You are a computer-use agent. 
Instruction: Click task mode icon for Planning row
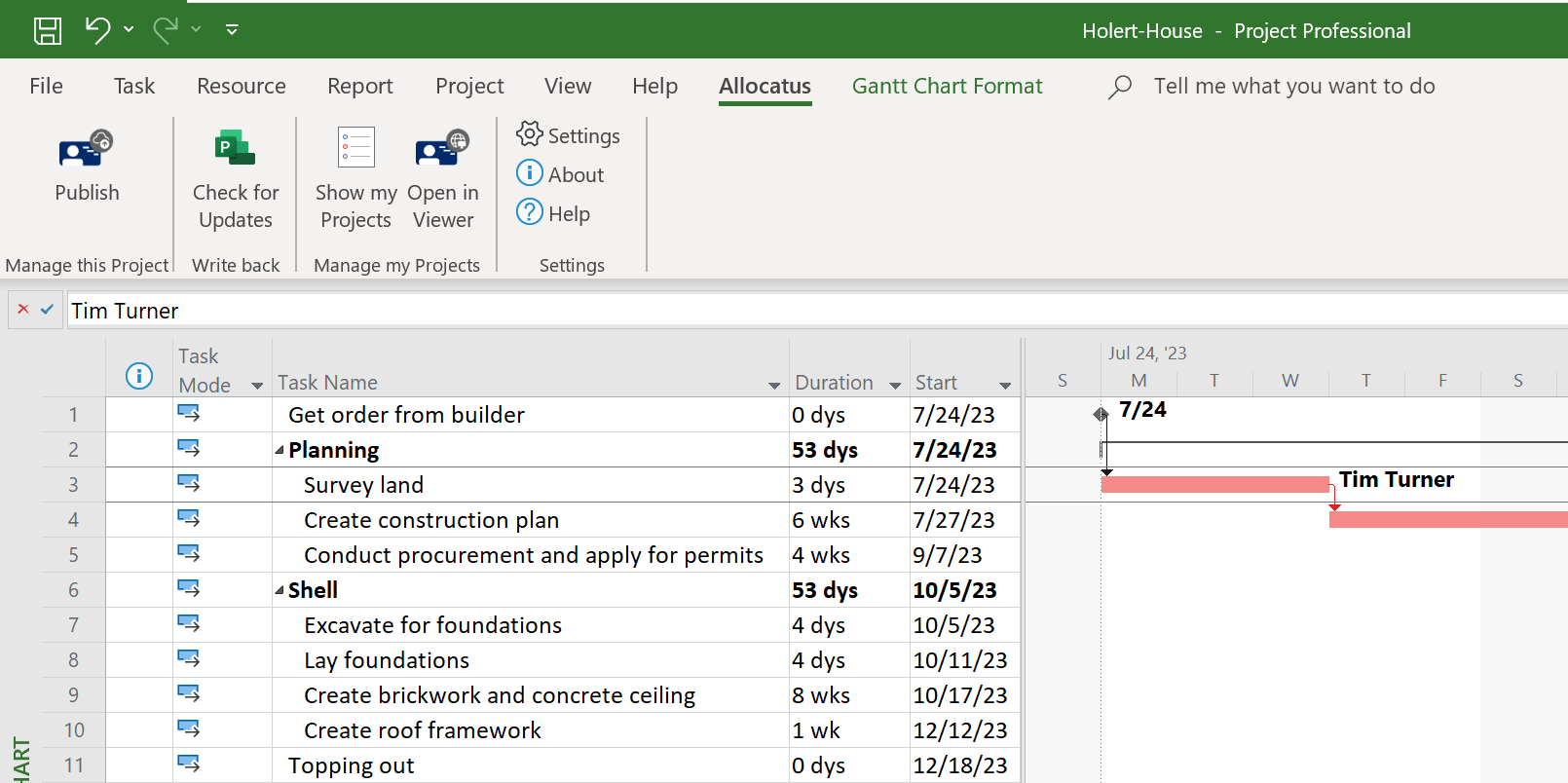click(189, 449)
